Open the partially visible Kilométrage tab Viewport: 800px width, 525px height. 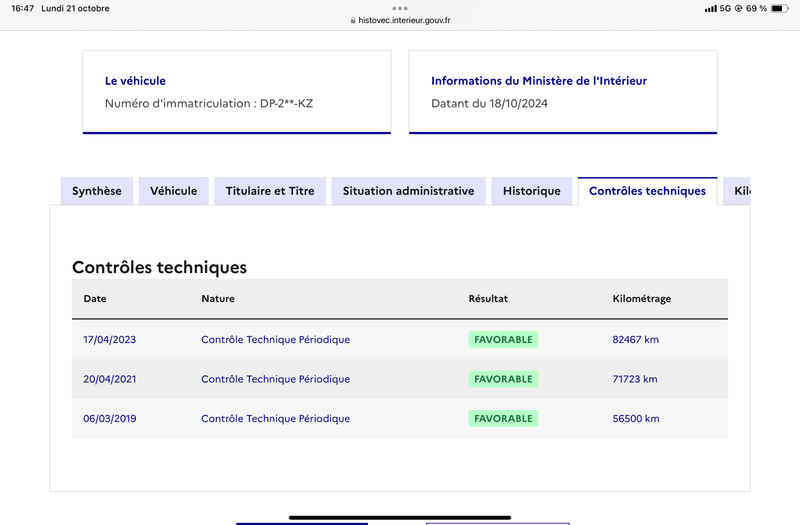(x=737, y=191)
